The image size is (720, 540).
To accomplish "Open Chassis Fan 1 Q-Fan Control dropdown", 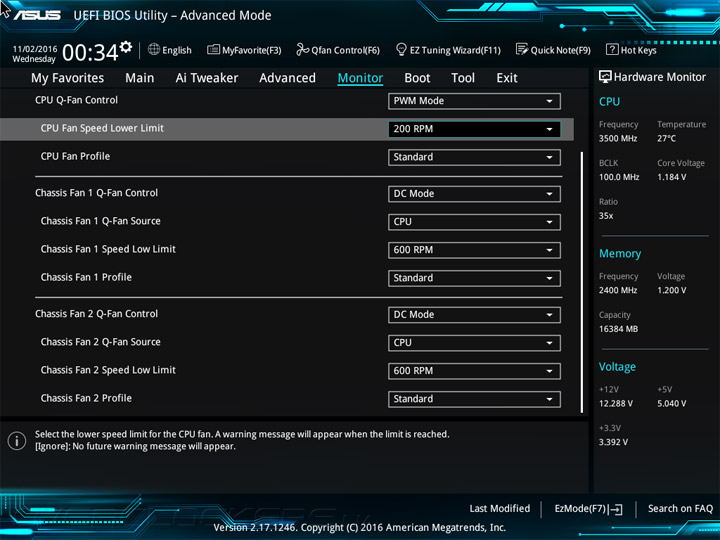I will click(x=474, y=194).
